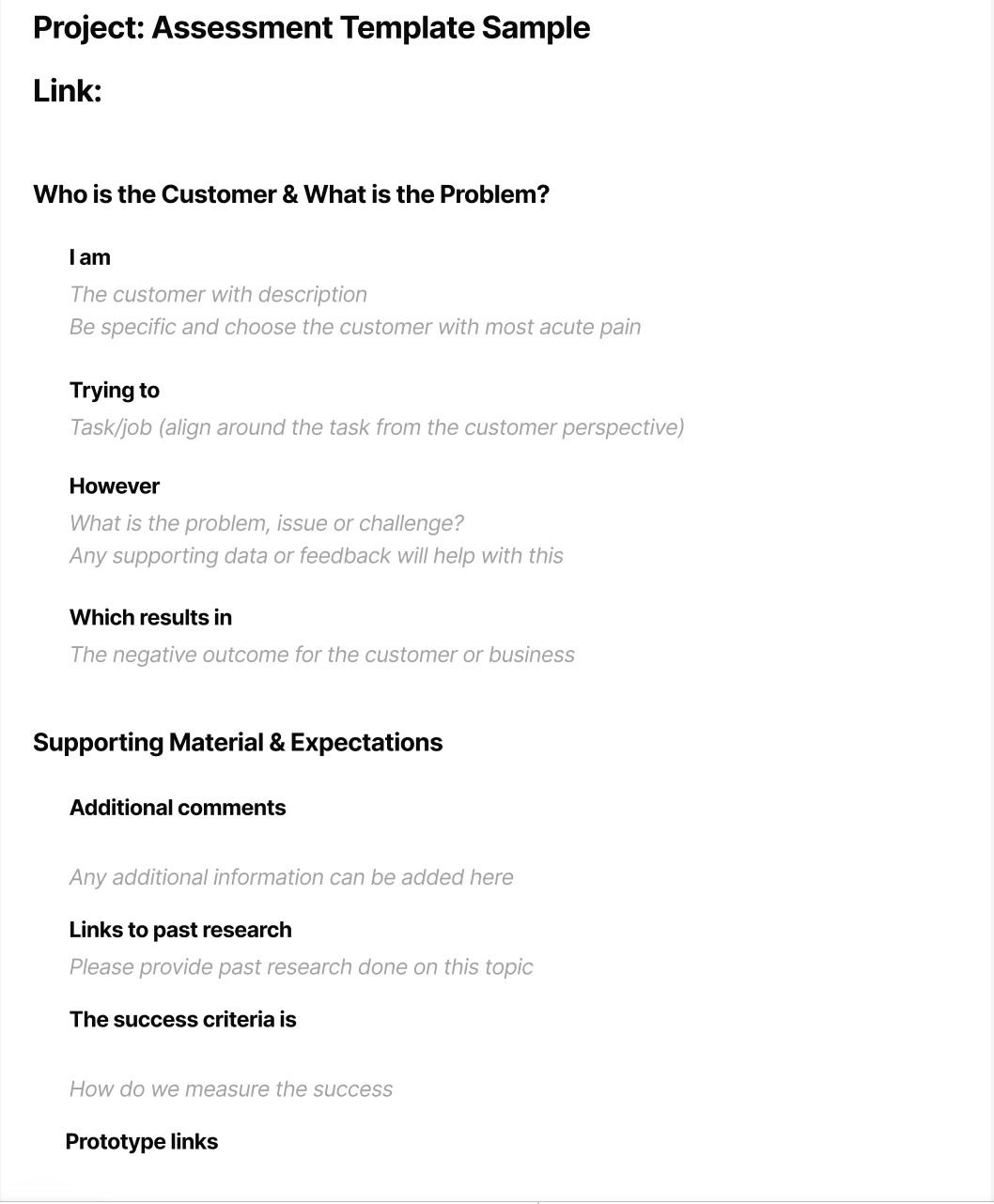Click 'Any additional information can be added' placeholder
Screen dimensions: 994x1204
pos(291,877)
